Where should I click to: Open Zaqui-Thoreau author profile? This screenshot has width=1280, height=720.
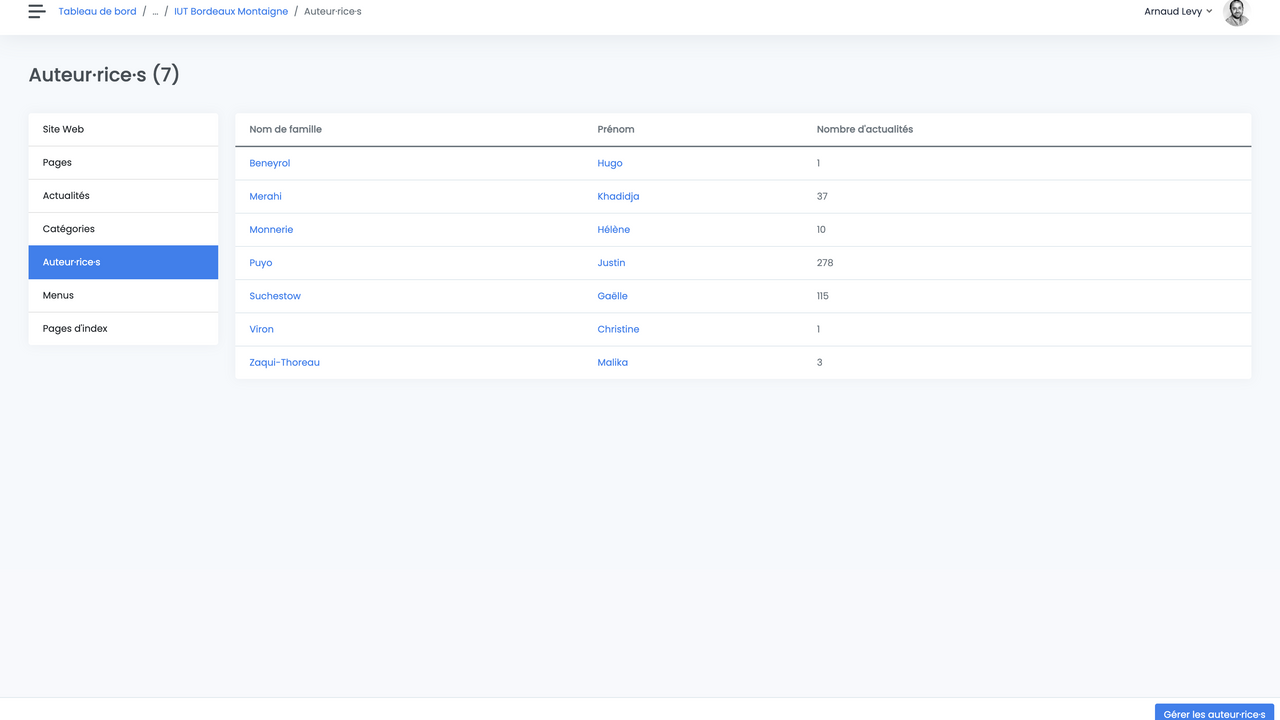284,362
